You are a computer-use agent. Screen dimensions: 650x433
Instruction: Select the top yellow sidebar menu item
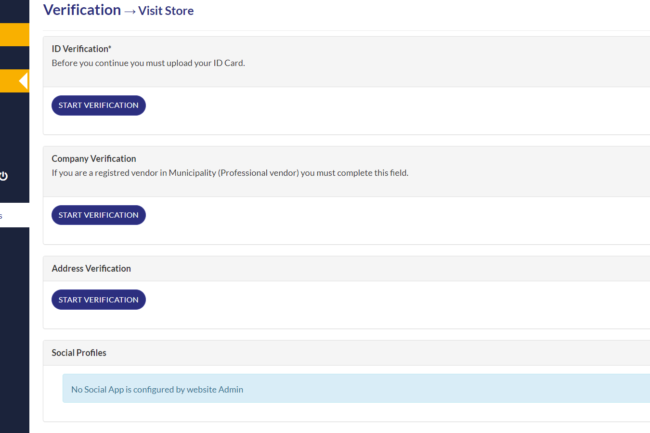click(x=14, y=35)
